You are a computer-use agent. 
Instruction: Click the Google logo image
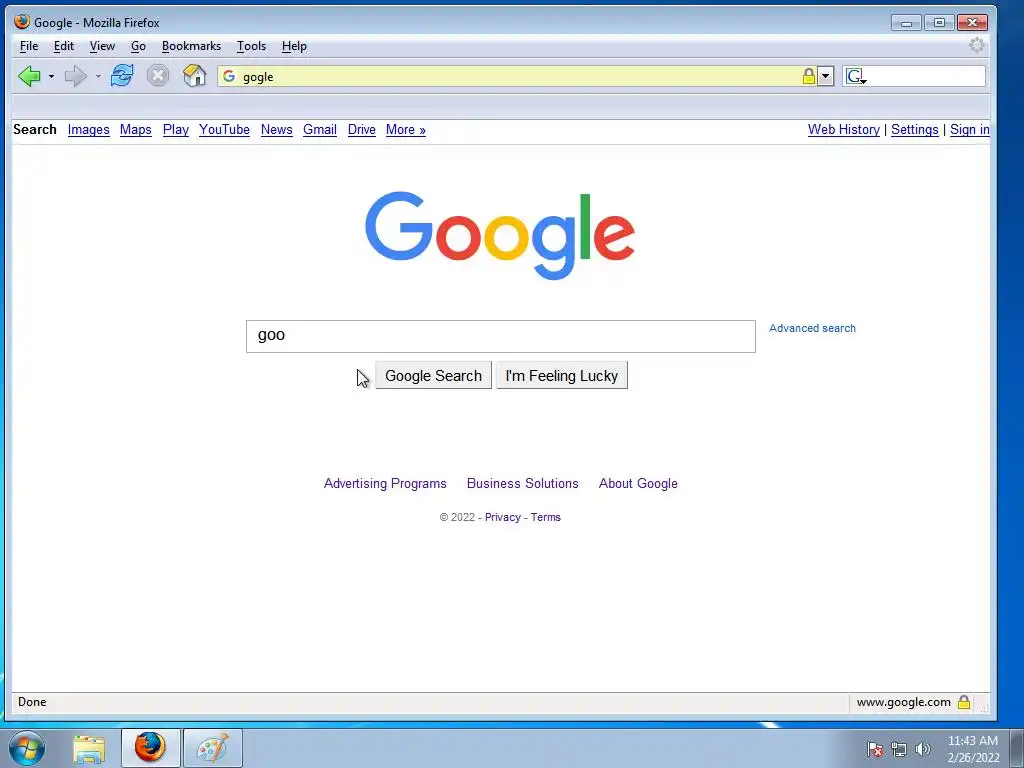coord(500,235)
